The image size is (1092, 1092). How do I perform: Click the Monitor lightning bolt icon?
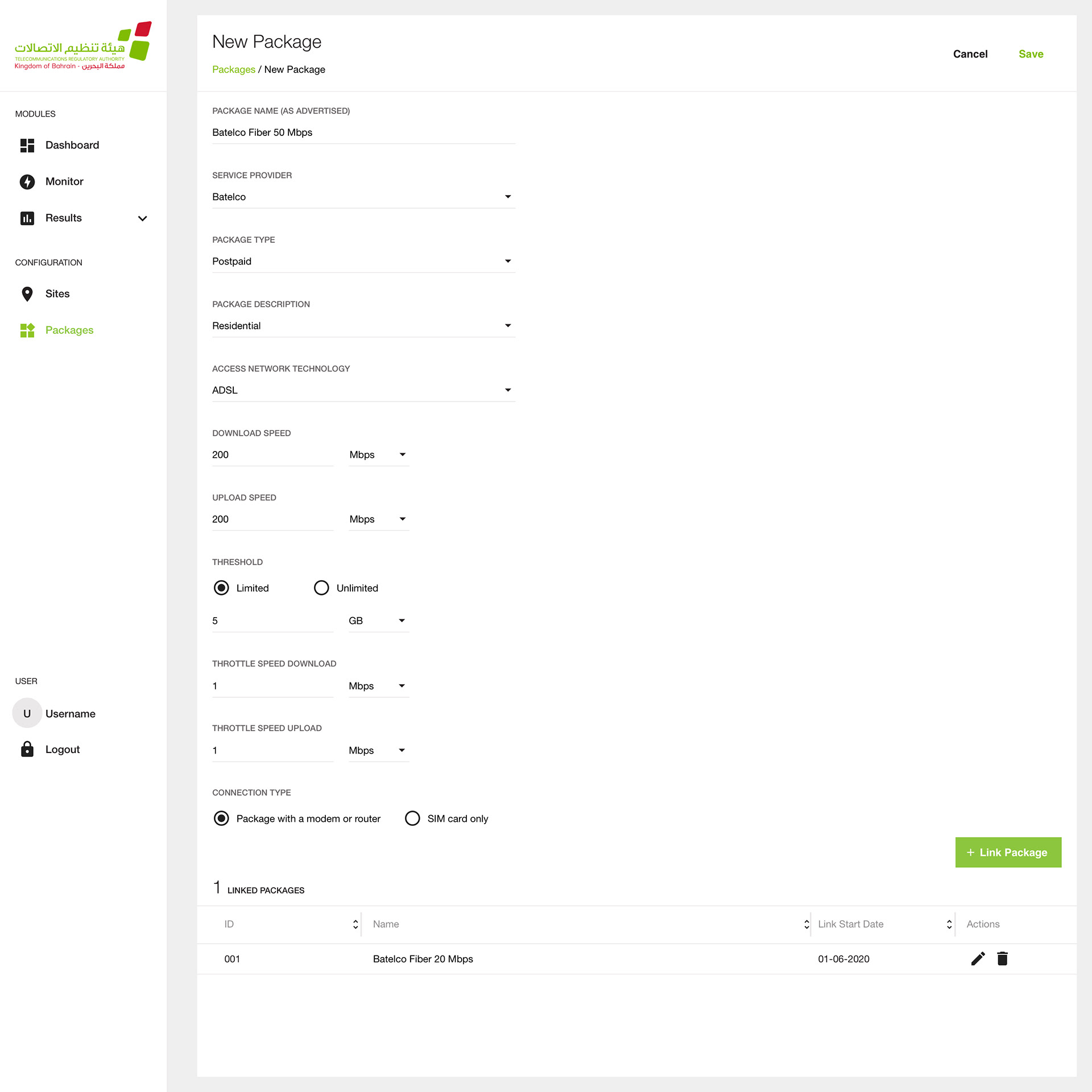[x=27, y=181]
